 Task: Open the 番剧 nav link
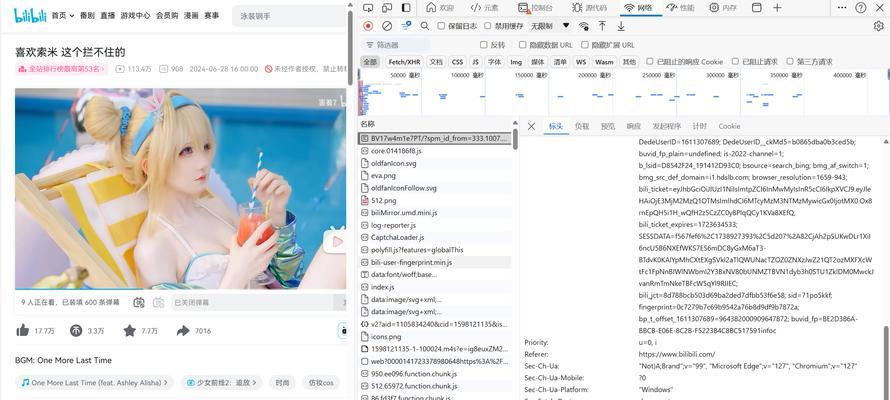point(87,15)
